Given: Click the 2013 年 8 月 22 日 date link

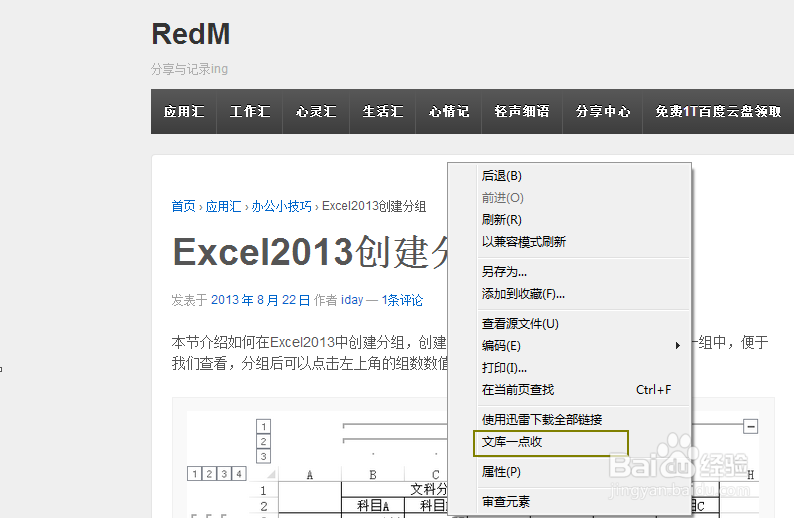Looking at the screenshot, I should tap(260, 300).
